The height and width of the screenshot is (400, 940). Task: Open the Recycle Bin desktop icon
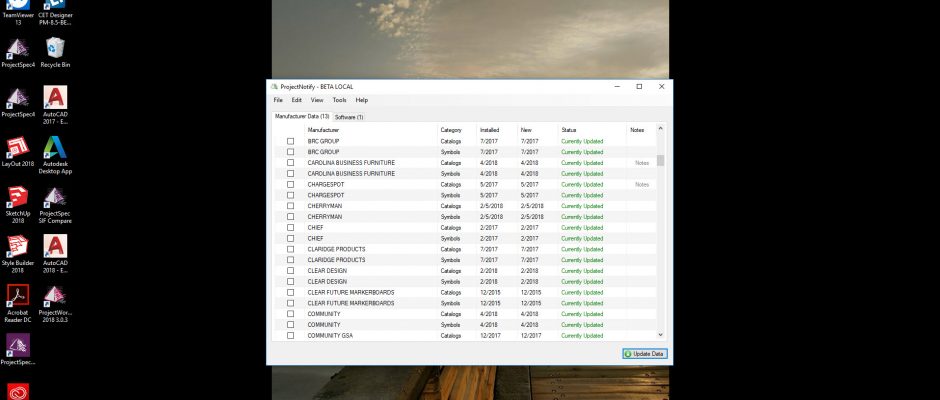[x=55, y=53]
